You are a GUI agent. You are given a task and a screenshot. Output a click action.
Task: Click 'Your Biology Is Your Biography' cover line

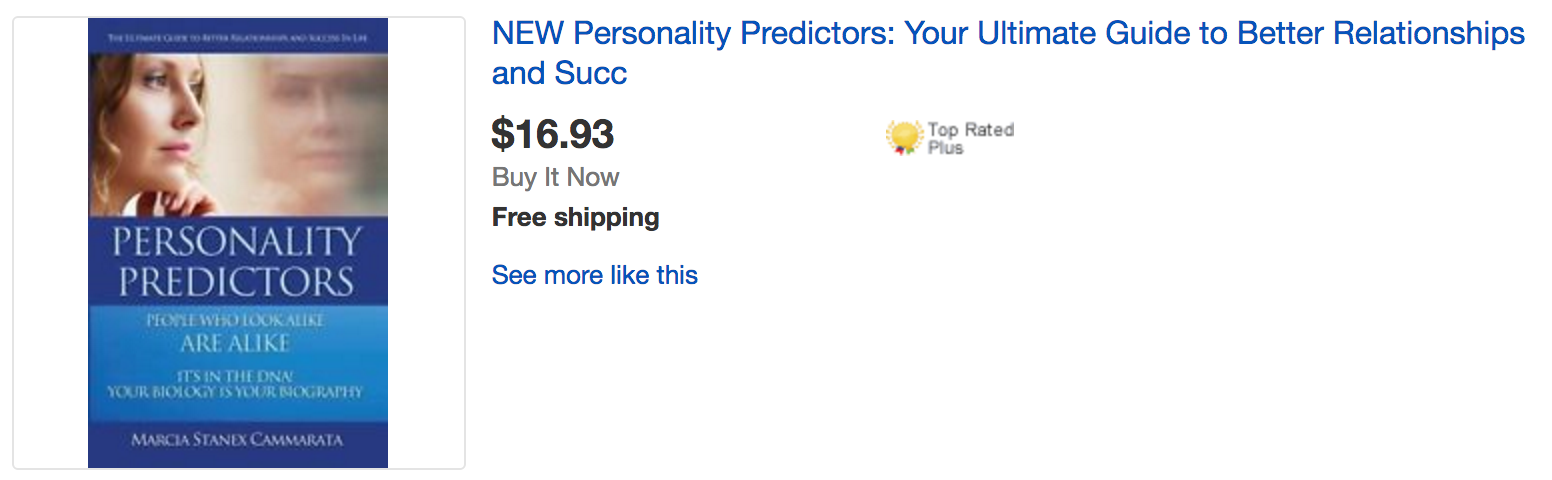coord(238,391)
